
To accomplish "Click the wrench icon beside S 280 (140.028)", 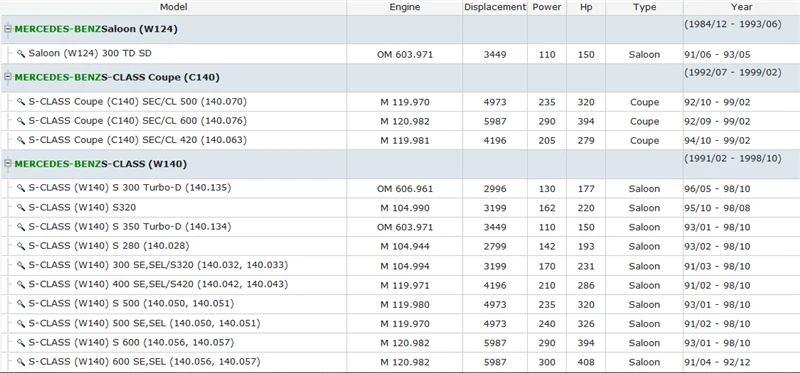I will (x=21, y=246).
